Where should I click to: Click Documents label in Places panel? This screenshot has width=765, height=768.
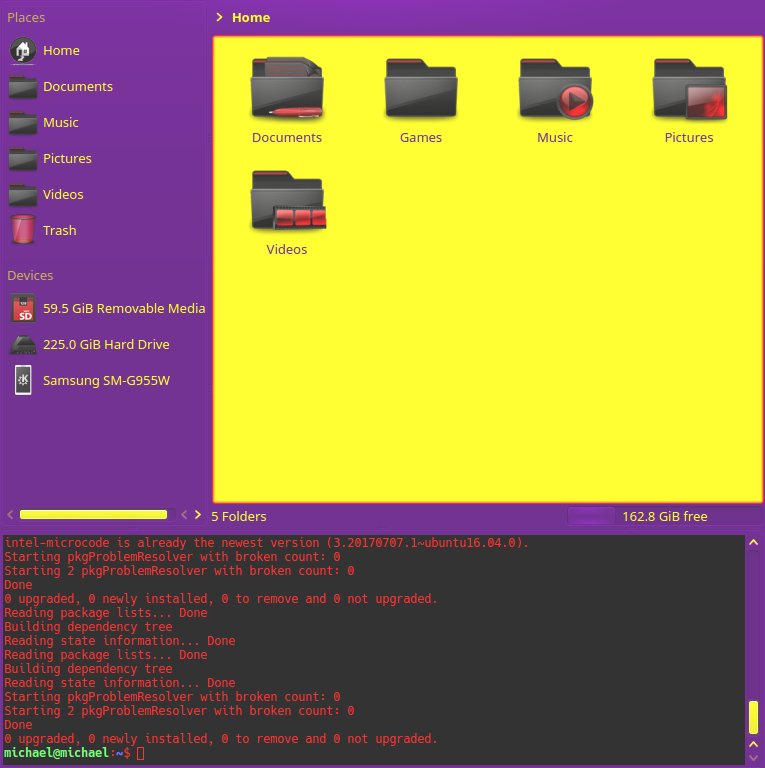pos(78,87)
